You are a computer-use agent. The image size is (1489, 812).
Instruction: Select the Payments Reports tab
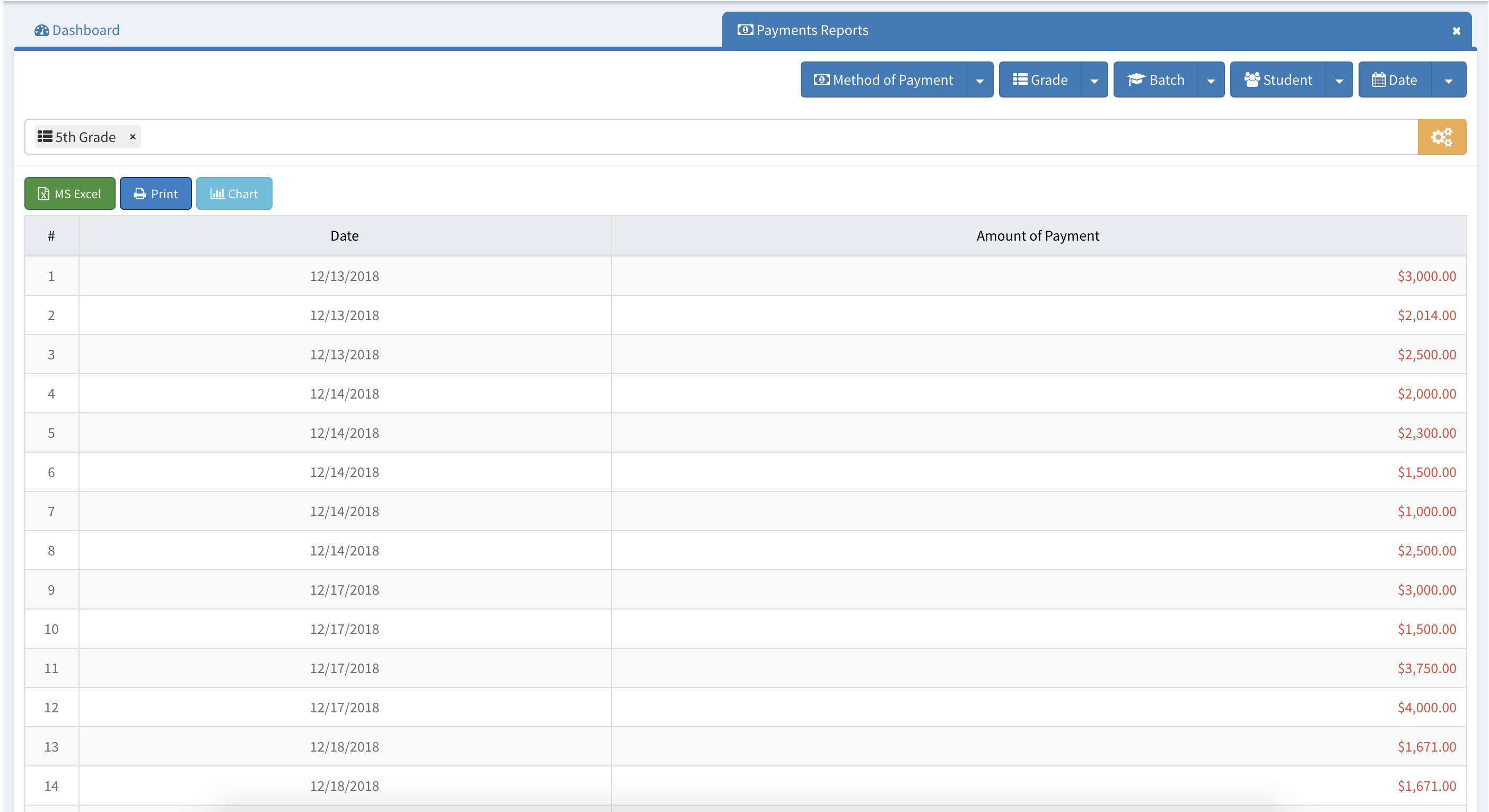point(803,30)
